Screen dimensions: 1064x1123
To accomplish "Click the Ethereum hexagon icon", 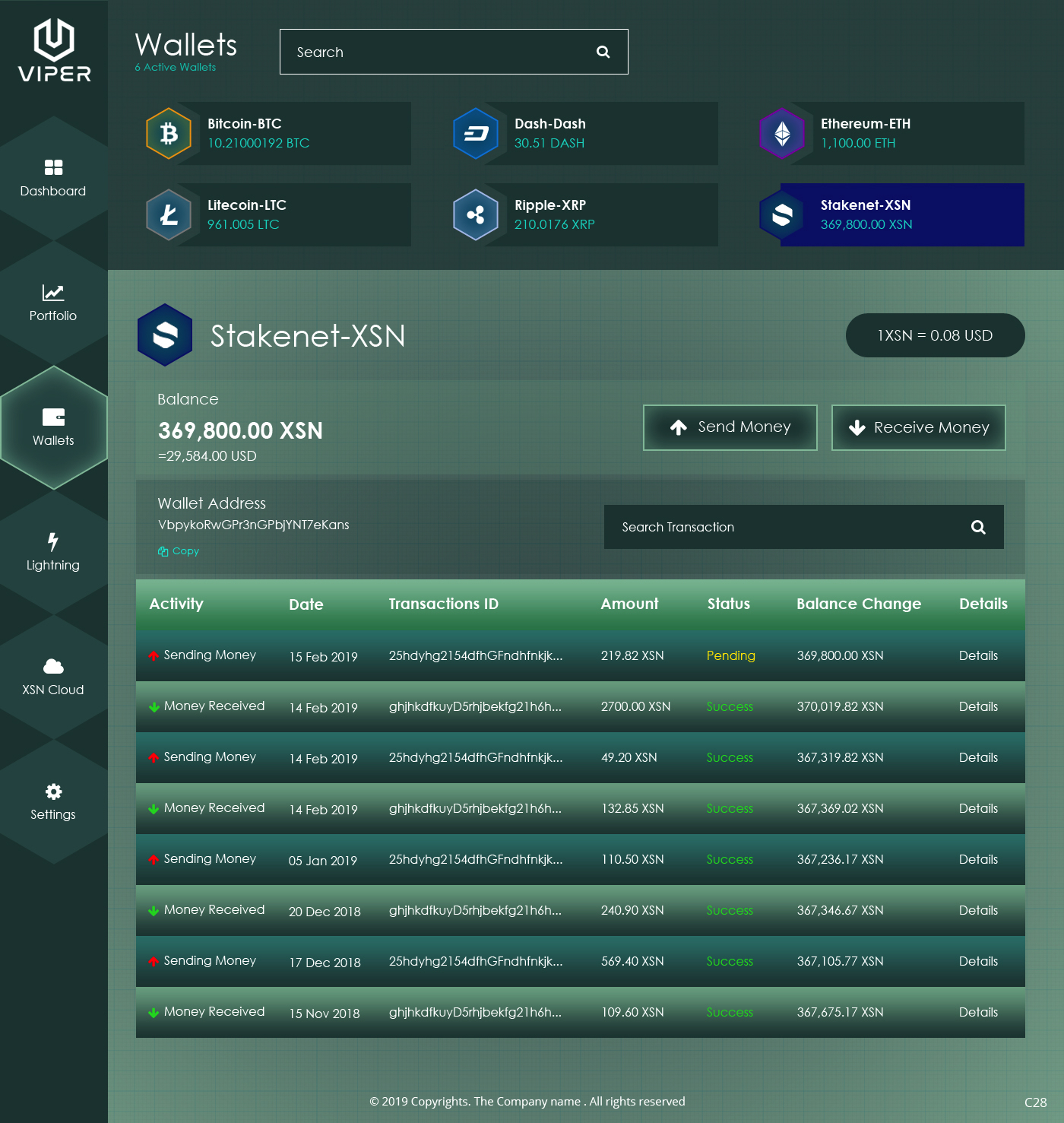I will coord(782,134).
